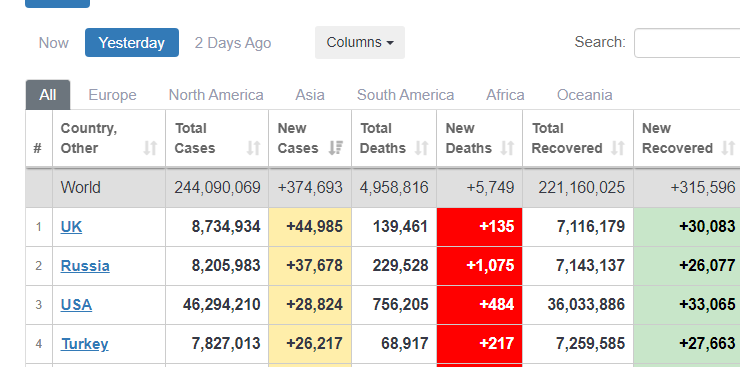Open the Oceania tab

[585, 95]
